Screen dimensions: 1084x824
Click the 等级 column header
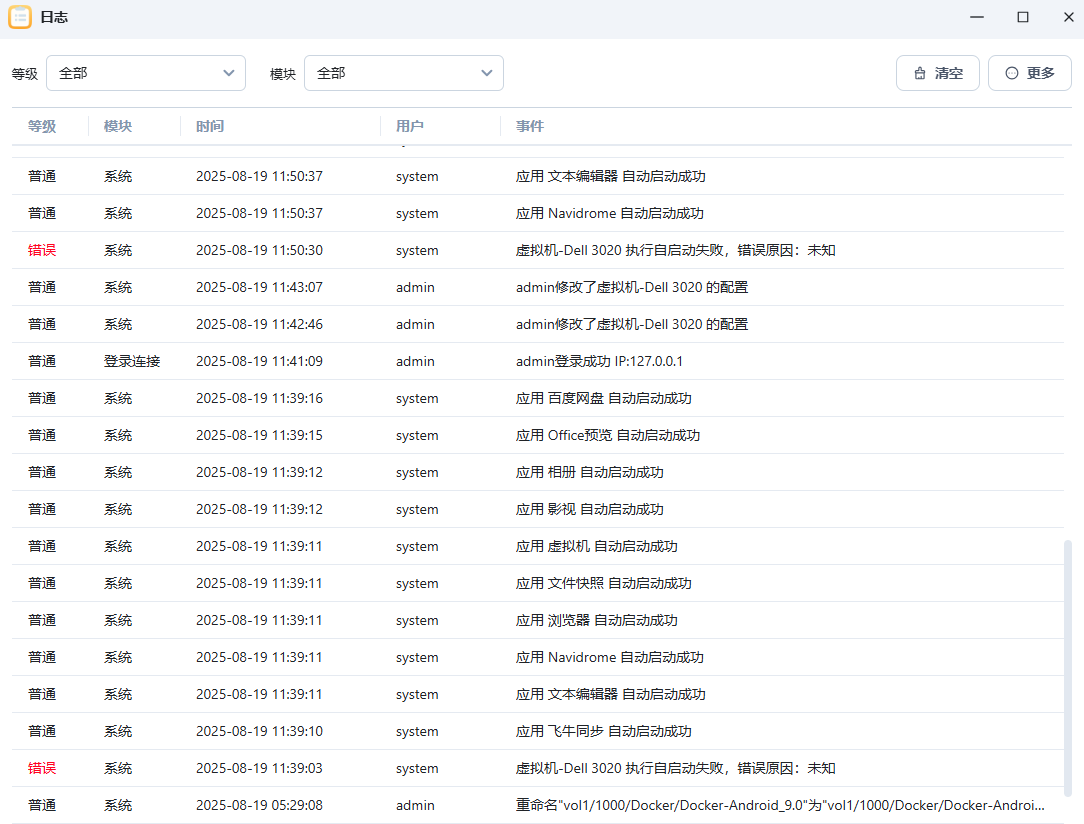[42, 126]
